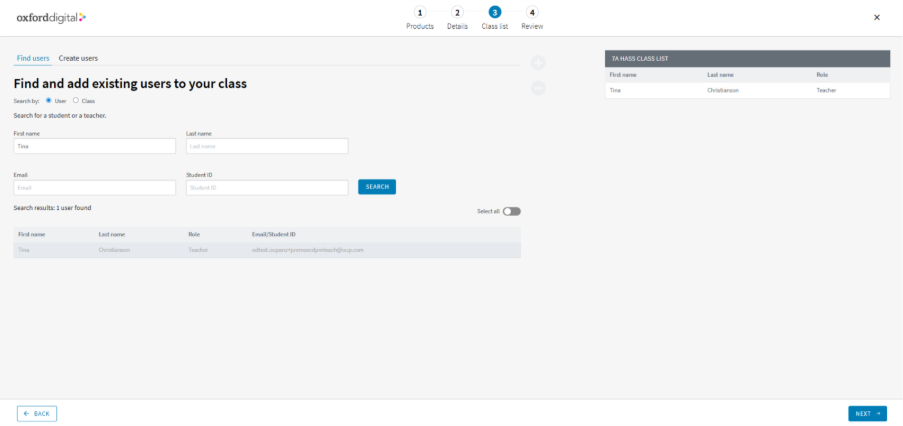Select the User search radio button
903x426 pixels.
pos(49,101)
